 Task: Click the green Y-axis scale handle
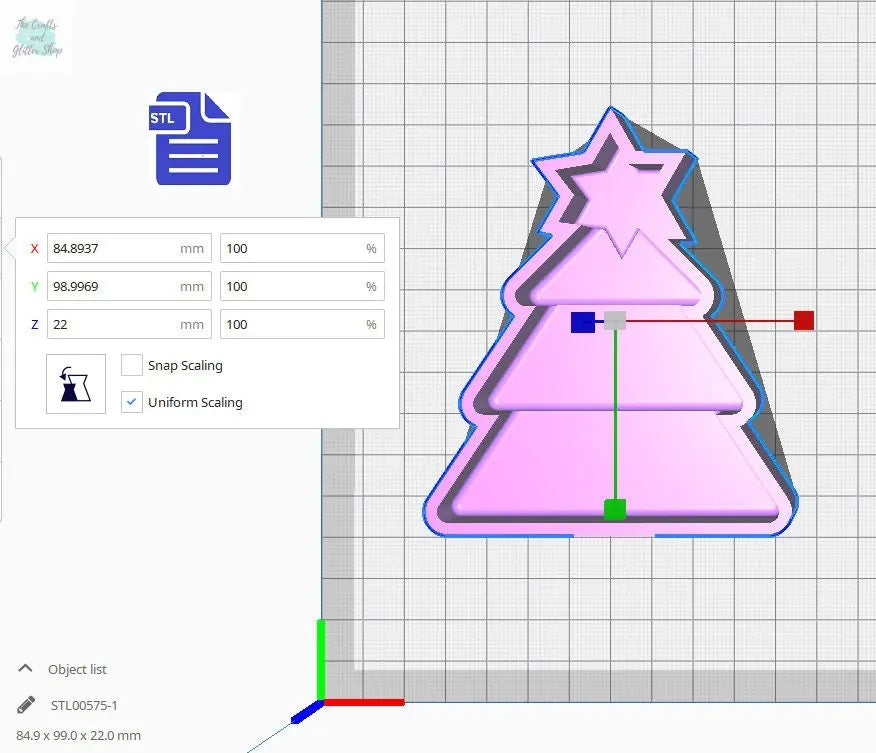(x=615, y=509)
